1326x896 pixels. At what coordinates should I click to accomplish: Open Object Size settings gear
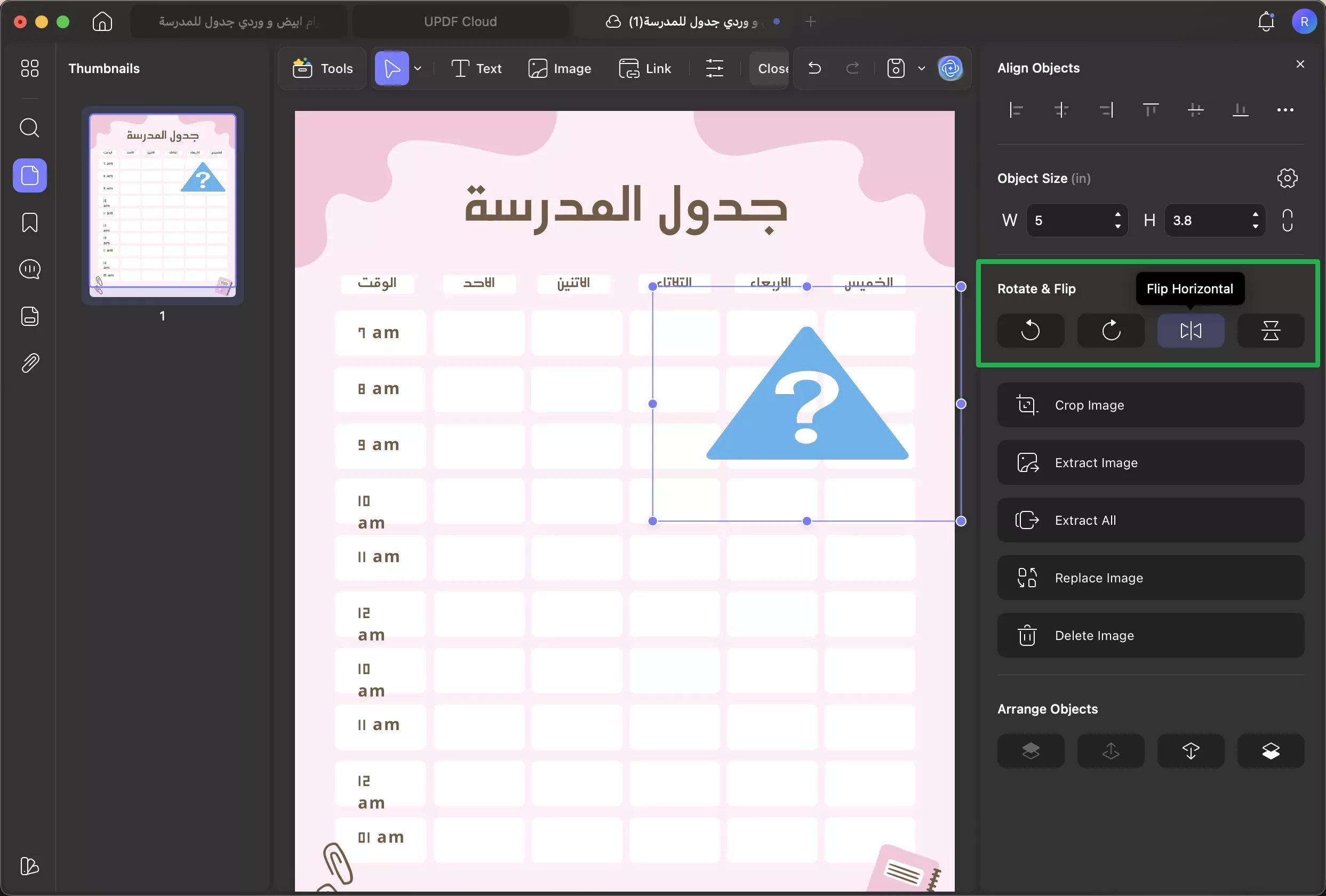point(1288,178)
